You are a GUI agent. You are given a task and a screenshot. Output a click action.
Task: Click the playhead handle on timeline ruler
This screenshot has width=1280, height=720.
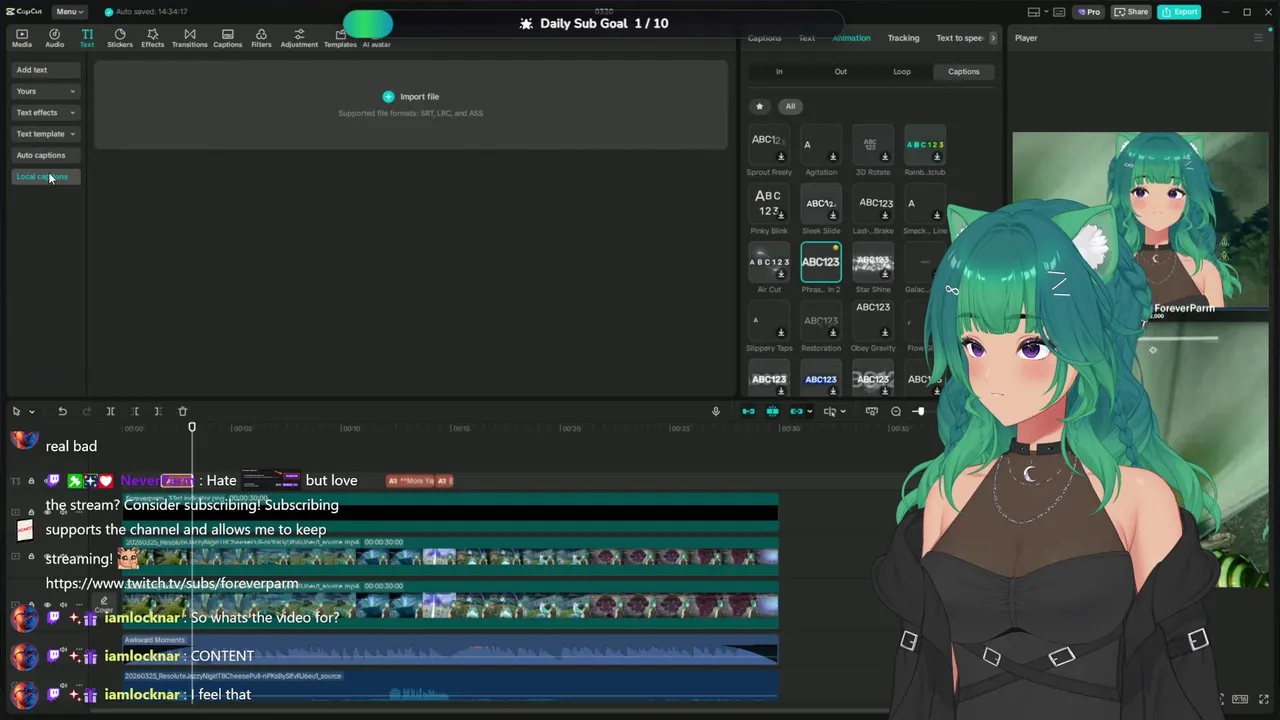(192, 427)
